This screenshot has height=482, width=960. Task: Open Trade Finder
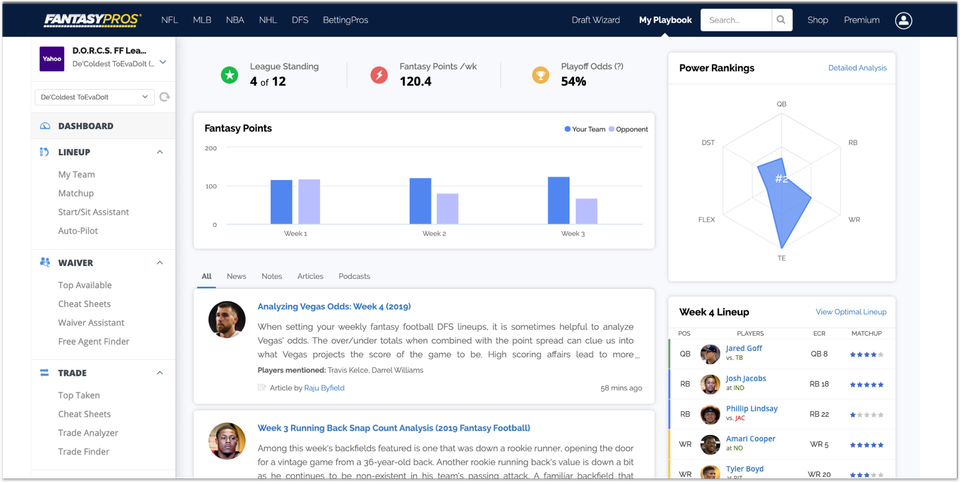pyautogui.click(x=84, y=451)
